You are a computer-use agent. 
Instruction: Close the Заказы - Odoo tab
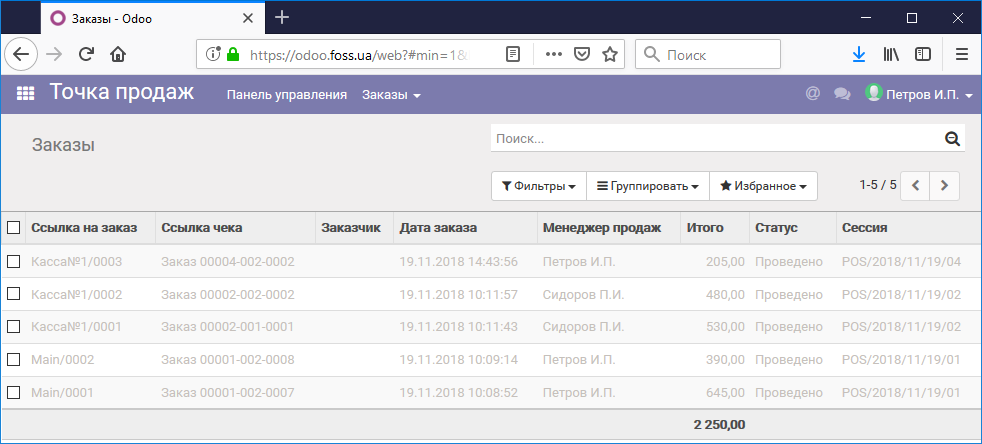click(248, 18)
